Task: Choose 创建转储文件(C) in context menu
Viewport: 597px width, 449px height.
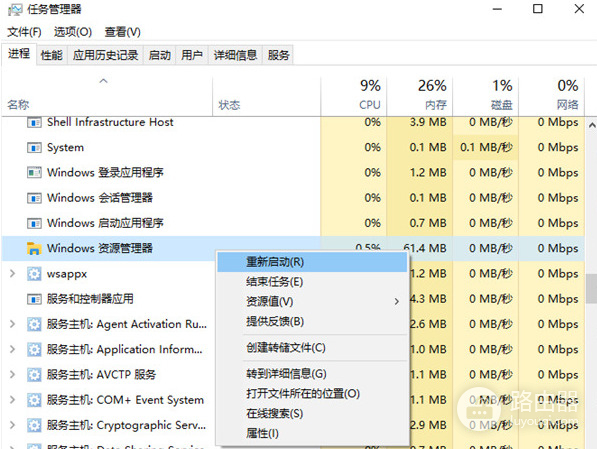Action: pos(312,348)
